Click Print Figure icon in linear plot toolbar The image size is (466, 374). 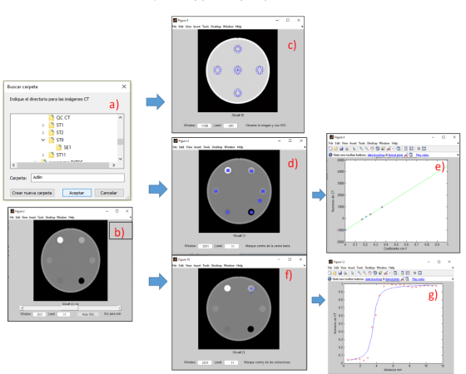click(x=347, y=149)
